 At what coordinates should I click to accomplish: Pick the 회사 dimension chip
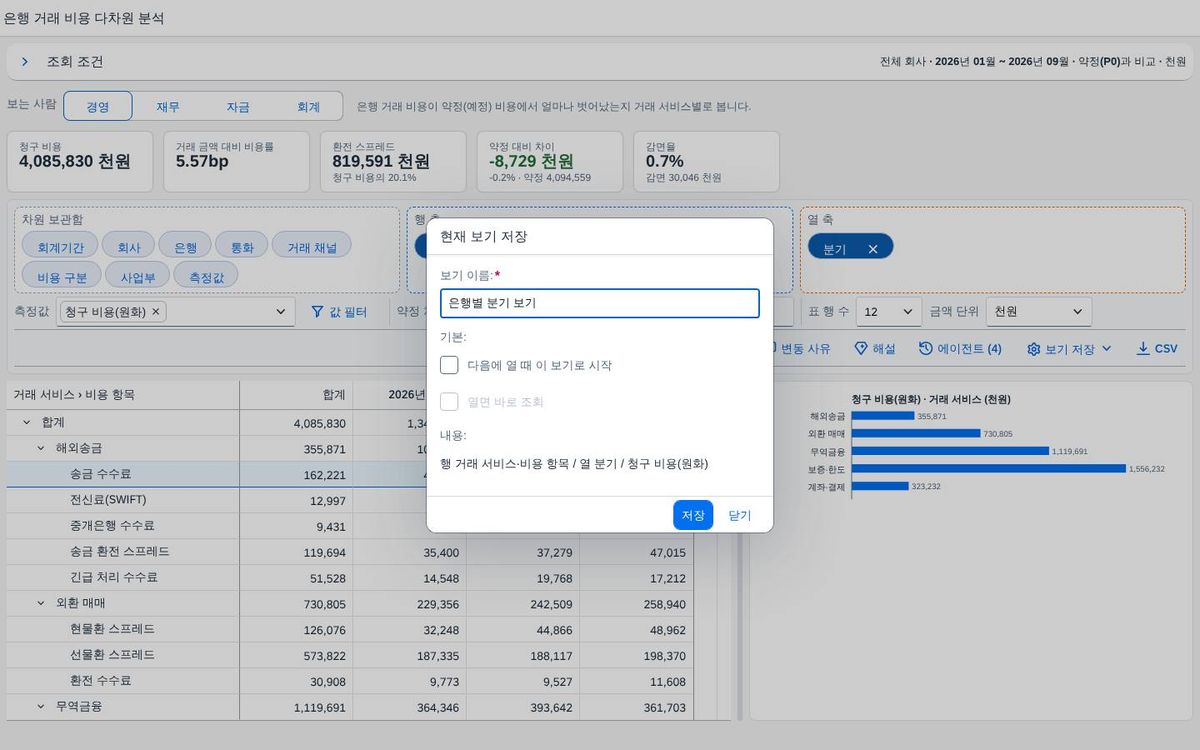click(x=129, y=246)
